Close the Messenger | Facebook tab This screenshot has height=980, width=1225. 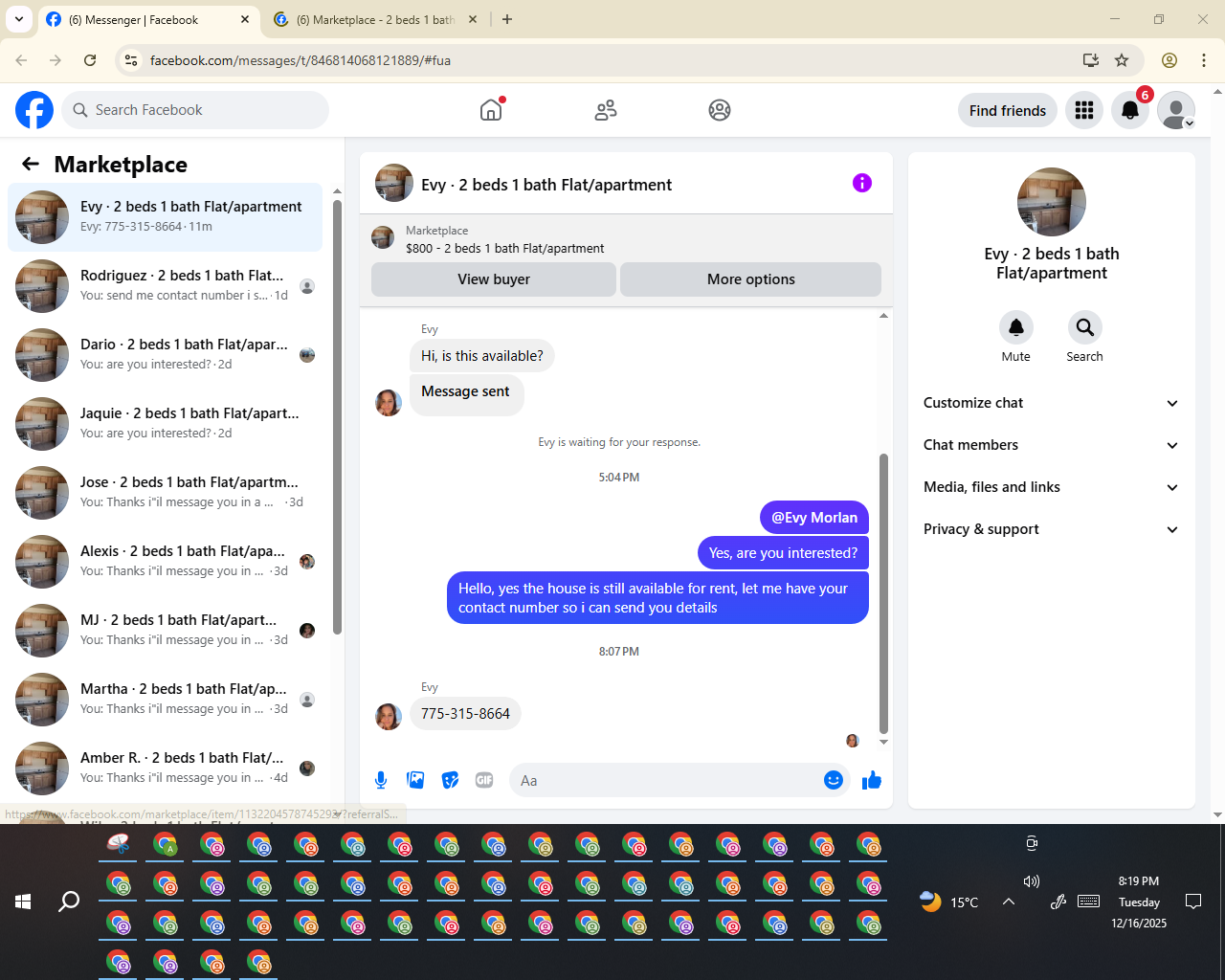[x=245, y=19]
